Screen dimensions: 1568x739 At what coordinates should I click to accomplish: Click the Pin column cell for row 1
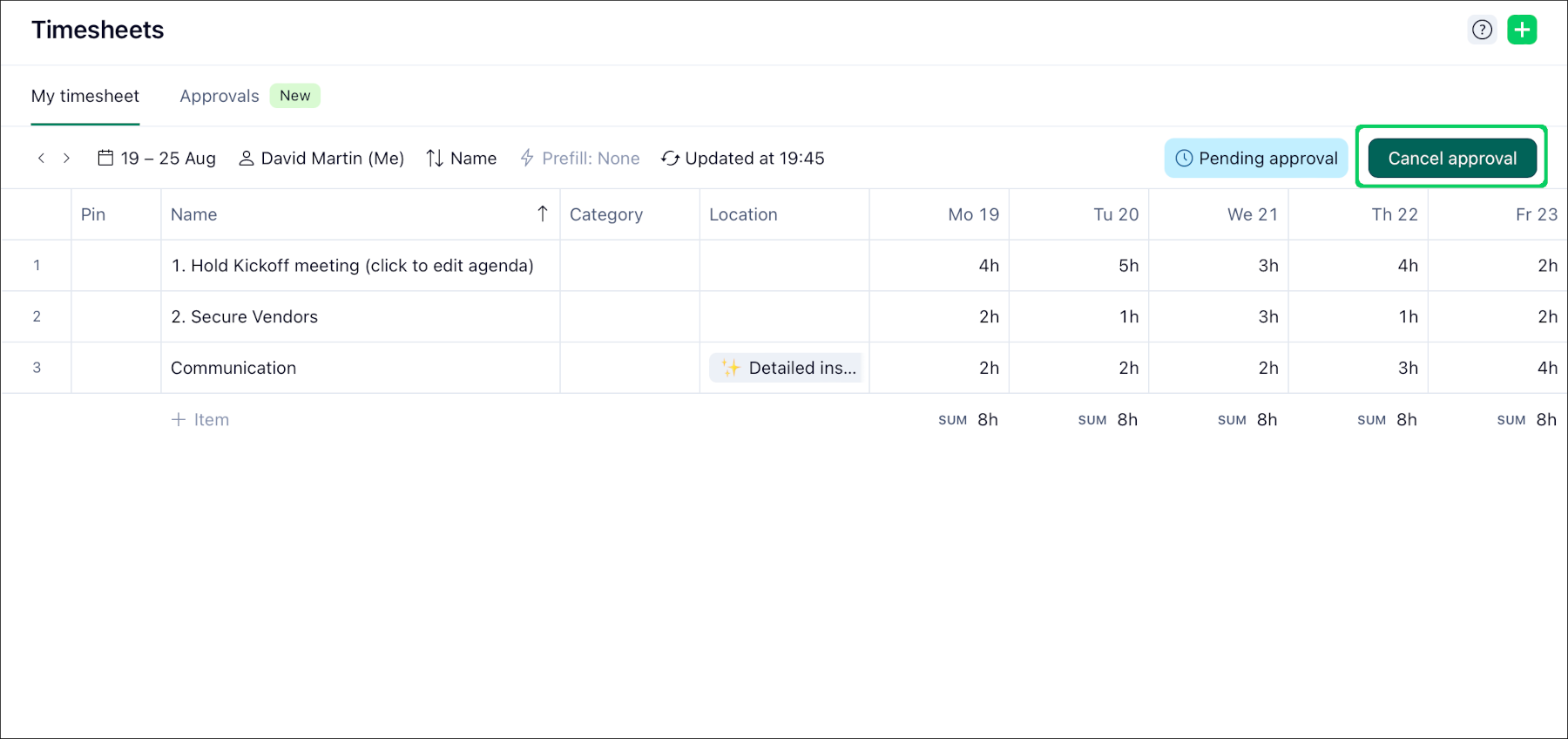coord(116,266)
